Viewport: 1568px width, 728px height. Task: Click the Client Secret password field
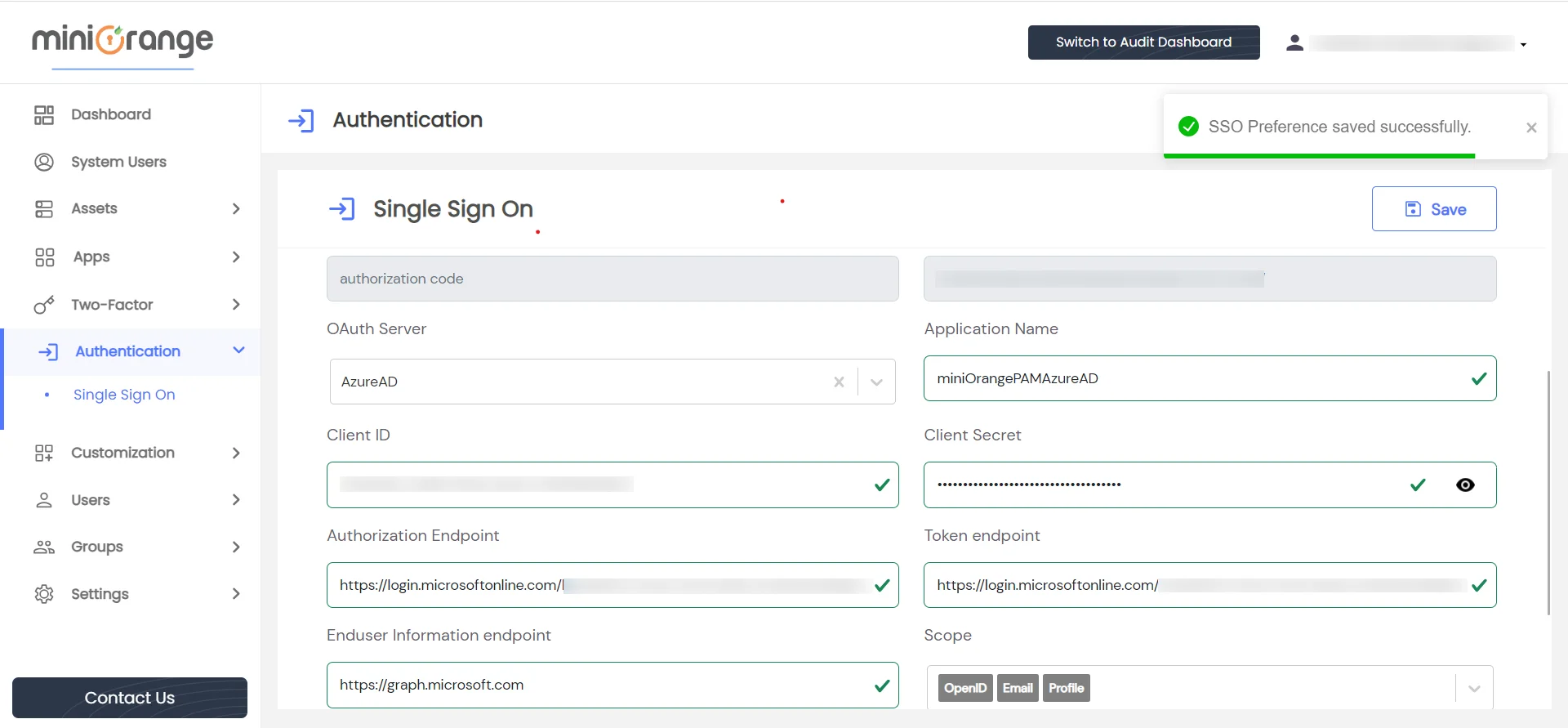tap(1209, 485)
